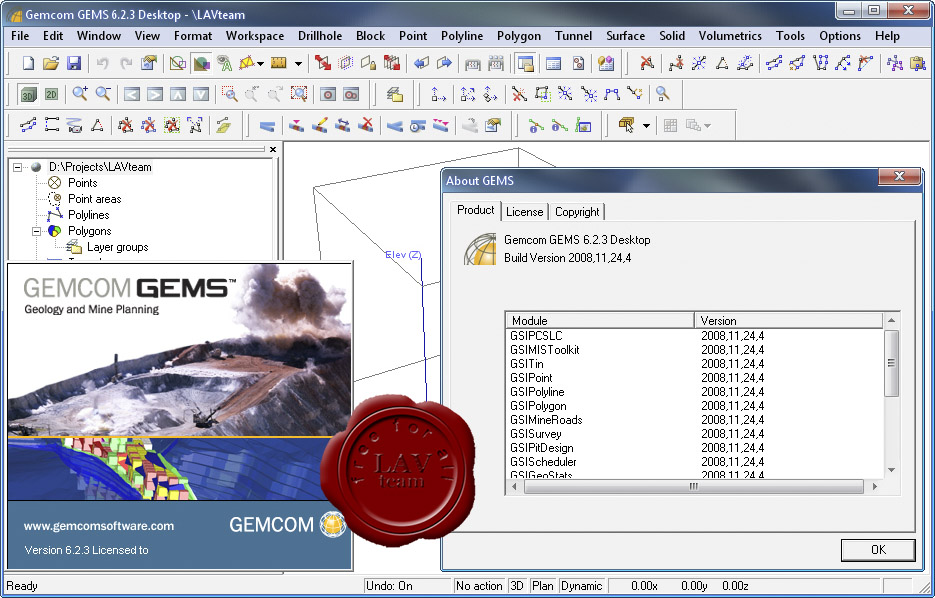935x598 pixels.
Task: Pan view left with the left-arrow icon
Action: 132,94
